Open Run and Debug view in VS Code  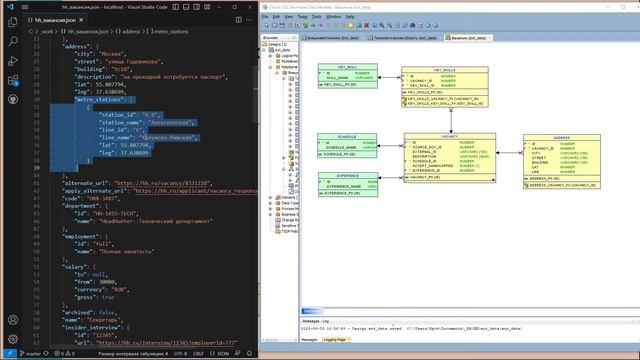[13, 61]
